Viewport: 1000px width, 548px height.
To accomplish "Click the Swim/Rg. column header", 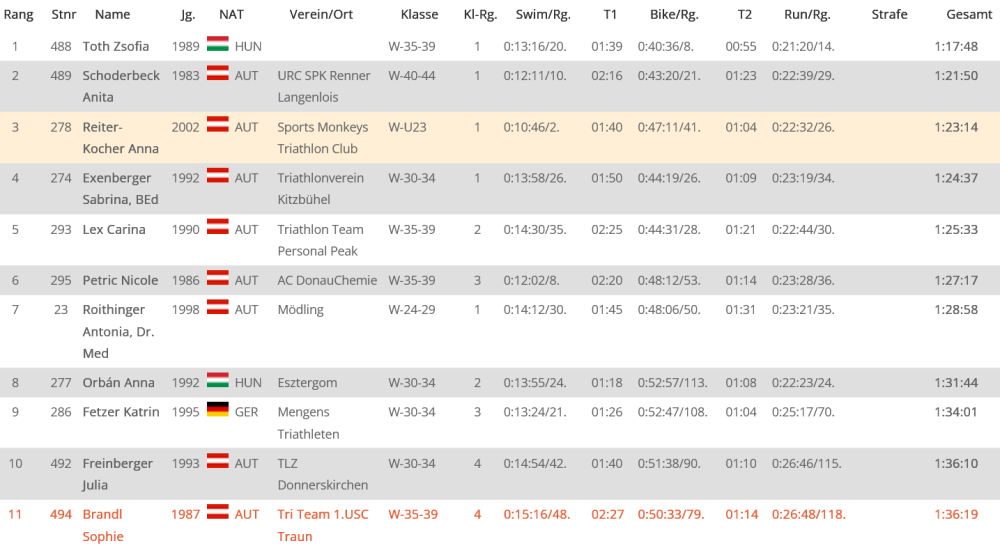I will coord(541,15).
